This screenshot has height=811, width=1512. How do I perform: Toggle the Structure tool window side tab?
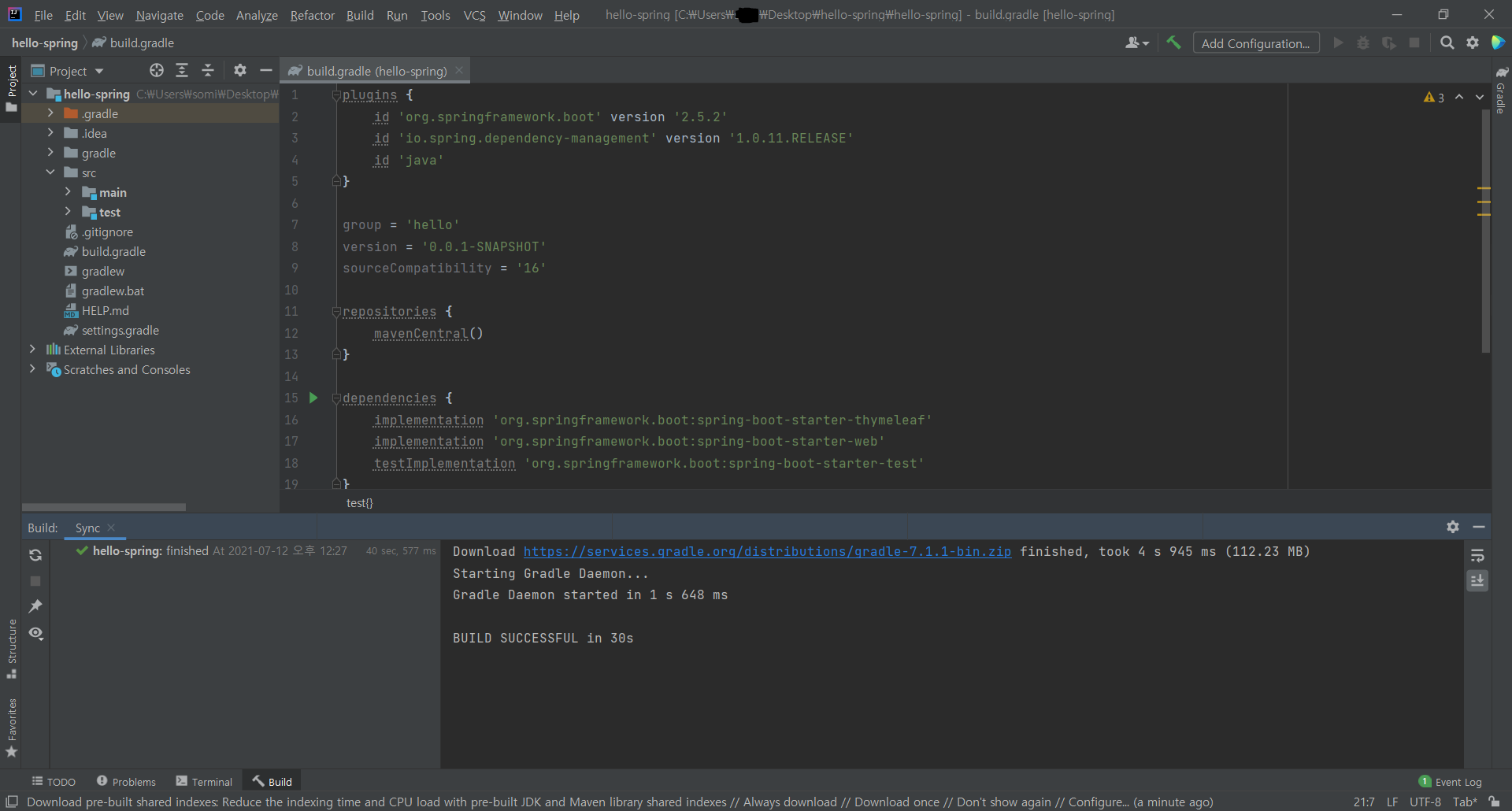11,649
